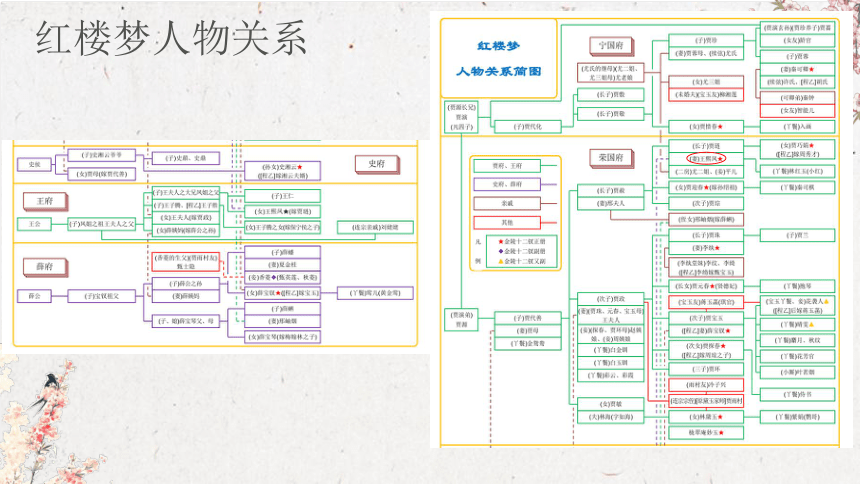This screenshot has height=484, width=860.
Task: Click the (子)王仁 box
Action: (x=282, y=196)
